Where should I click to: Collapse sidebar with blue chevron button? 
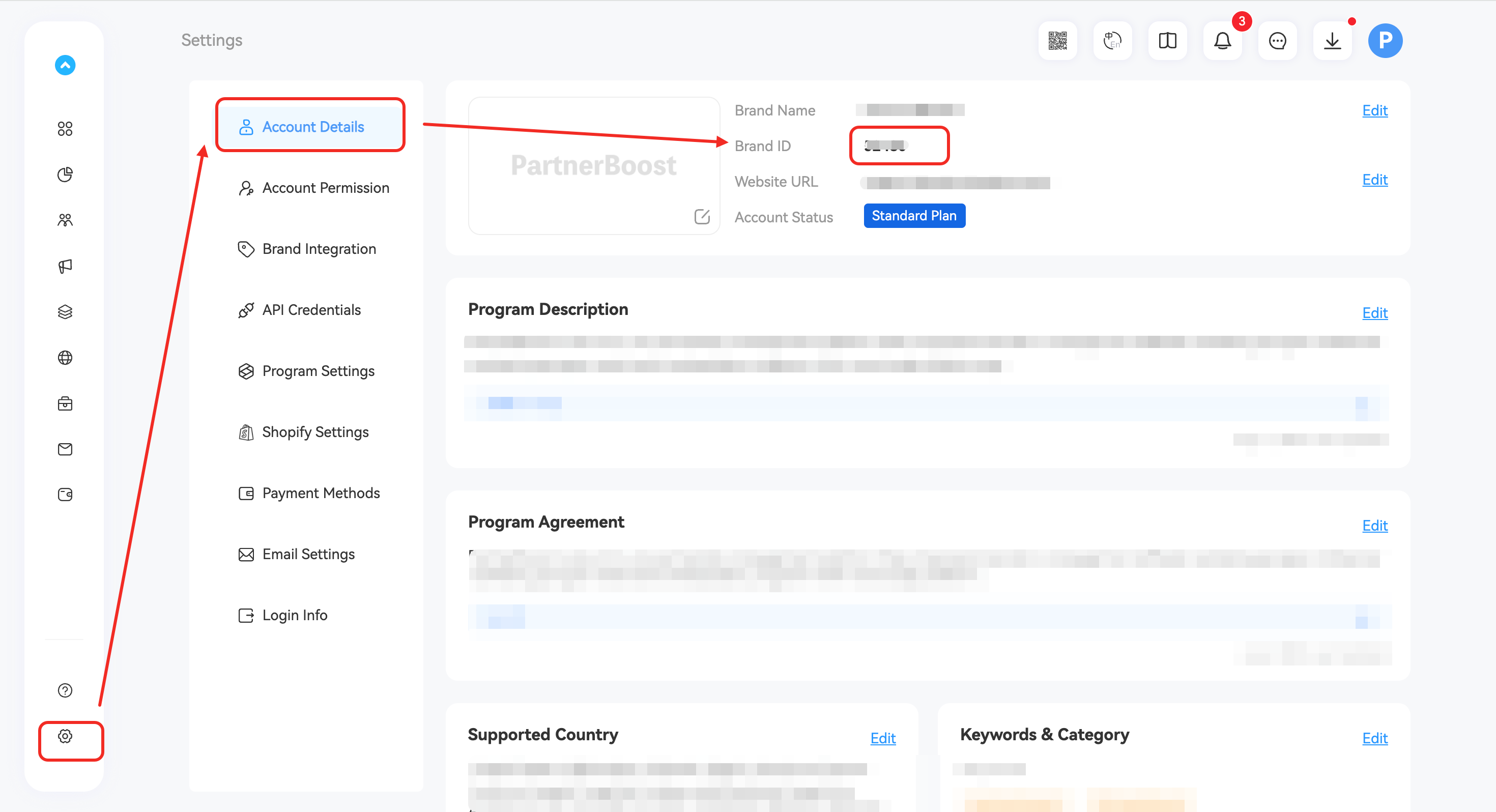(65, 65)
